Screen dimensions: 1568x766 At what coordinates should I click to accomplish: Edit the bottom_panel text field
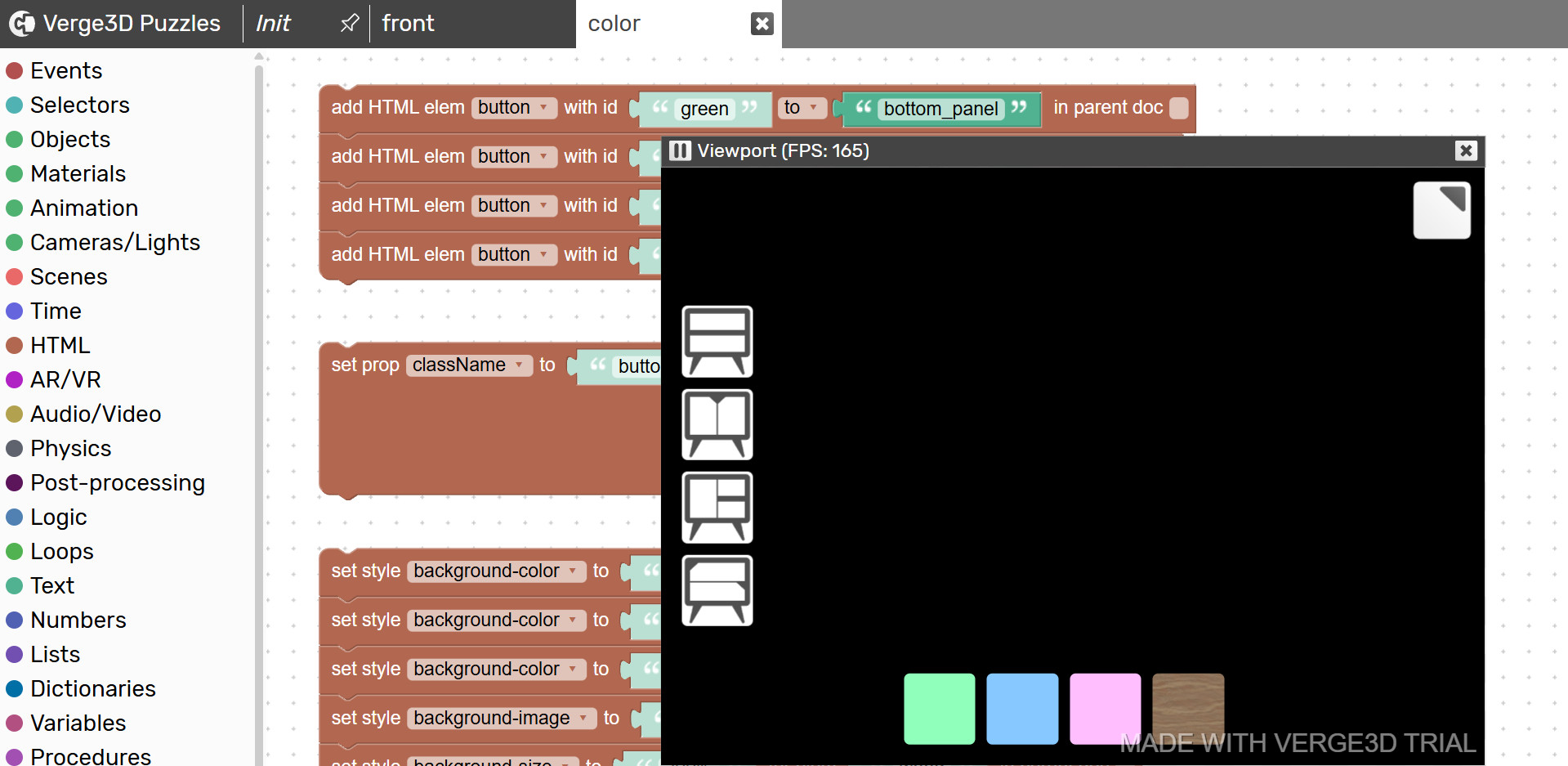[x=940, y=109]
